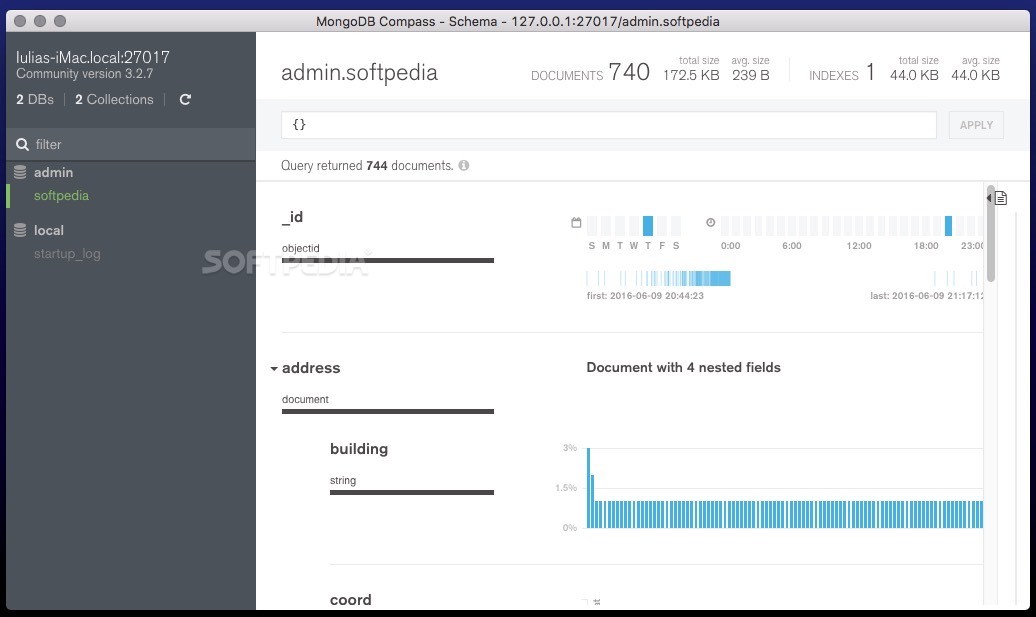Select the startup_log collection

[67, 254]
